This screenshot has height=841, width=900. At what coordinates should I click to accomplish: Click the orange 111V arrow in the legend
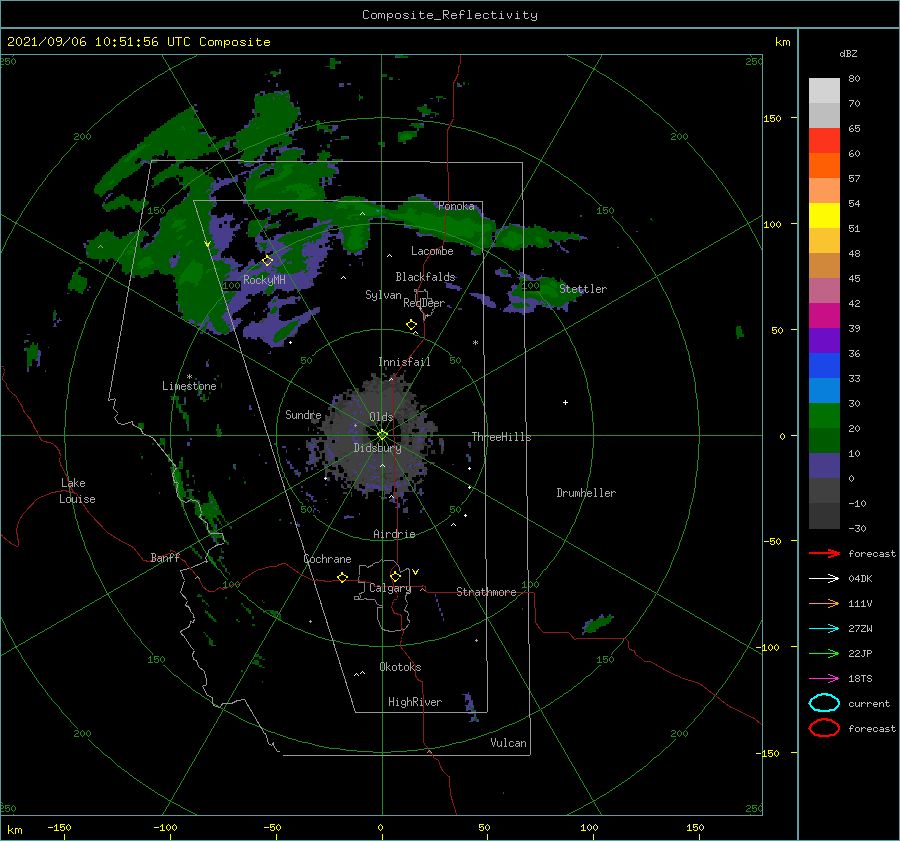(x=824, y=603)
